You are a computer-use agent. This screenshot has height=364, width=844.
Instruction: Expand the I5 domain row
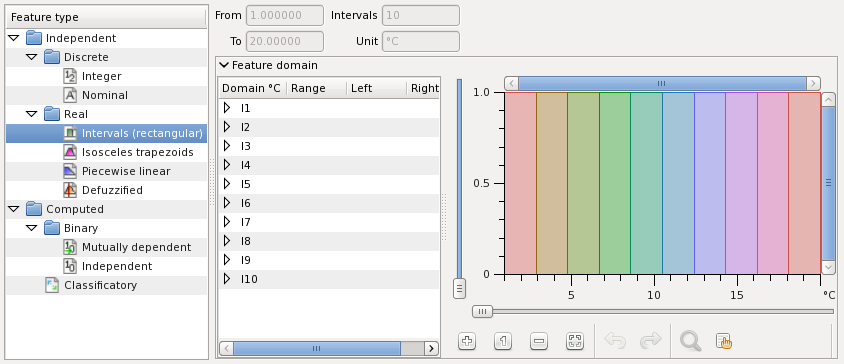tap(227, 184)
